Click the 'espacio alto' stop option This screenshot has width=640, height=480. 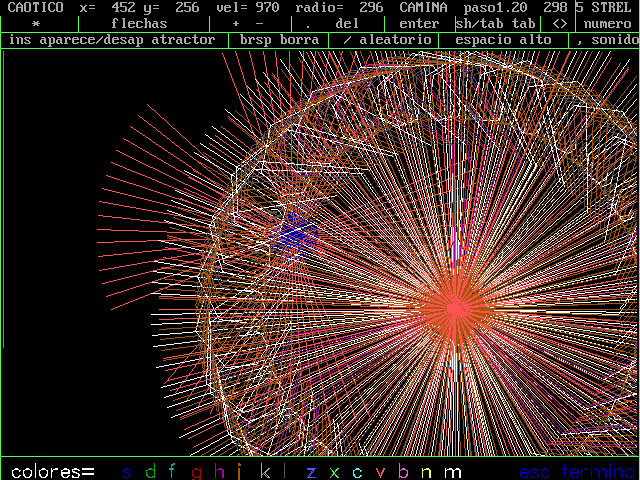[x=503, y=40]
